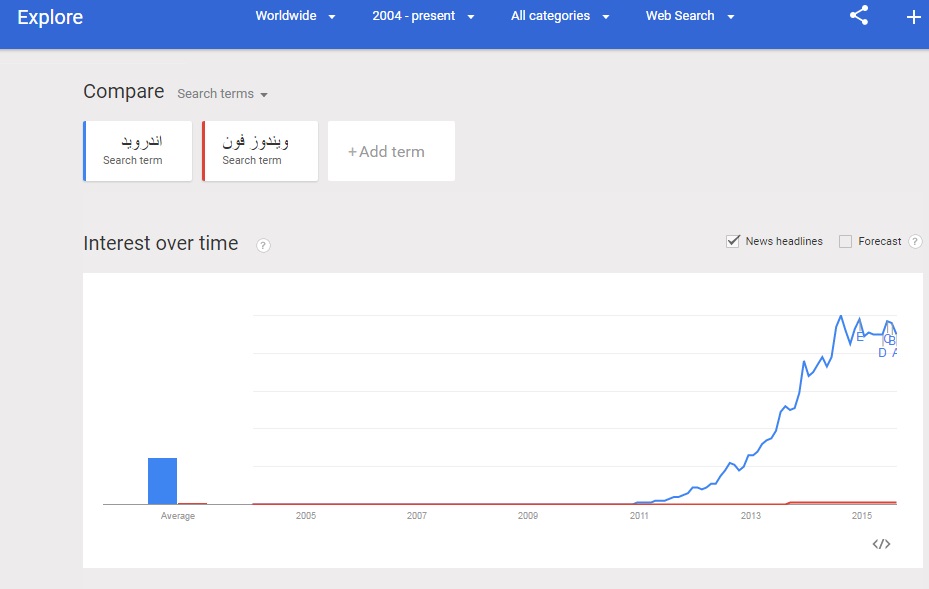
Task: Click the share icon in header
Action: [x=858, y=16]
